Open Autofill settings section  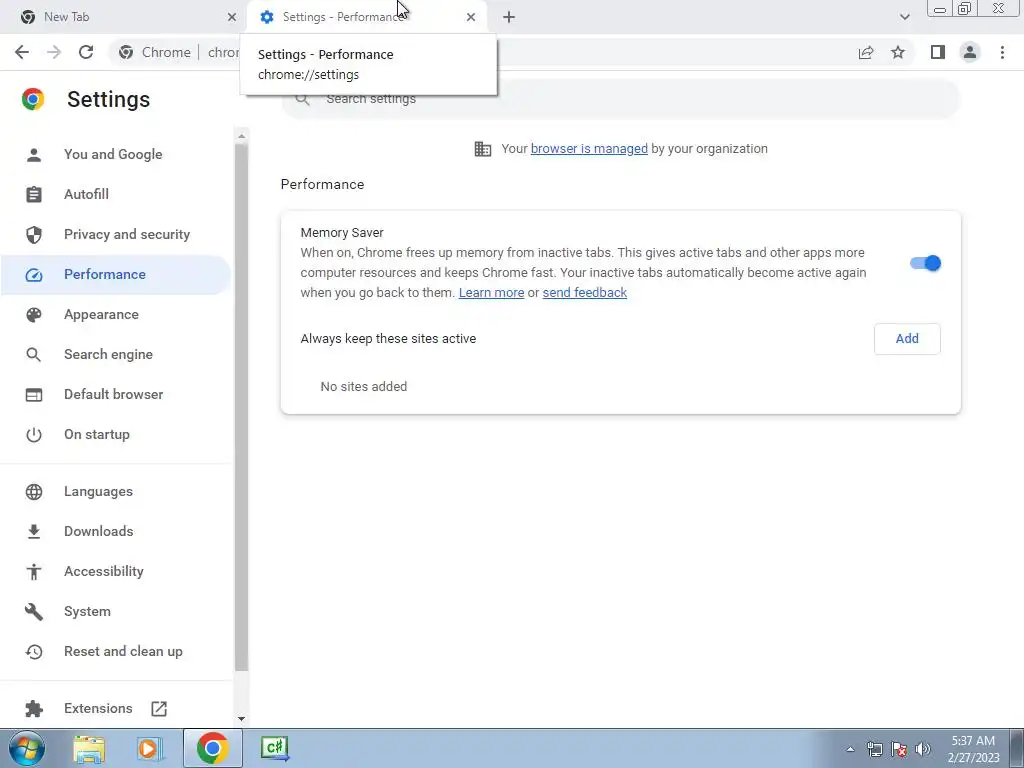86,195
